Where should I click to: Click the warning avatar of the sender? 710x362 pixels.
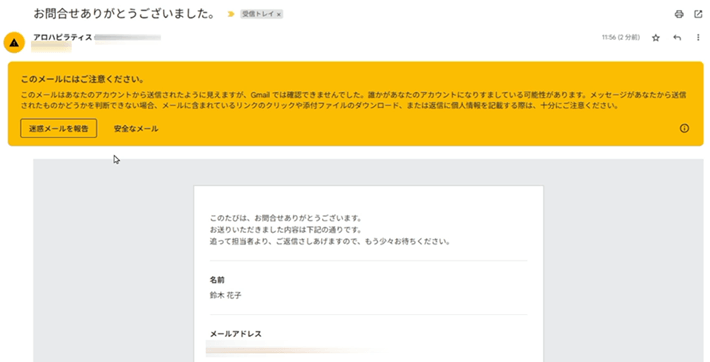pos(14,43)
